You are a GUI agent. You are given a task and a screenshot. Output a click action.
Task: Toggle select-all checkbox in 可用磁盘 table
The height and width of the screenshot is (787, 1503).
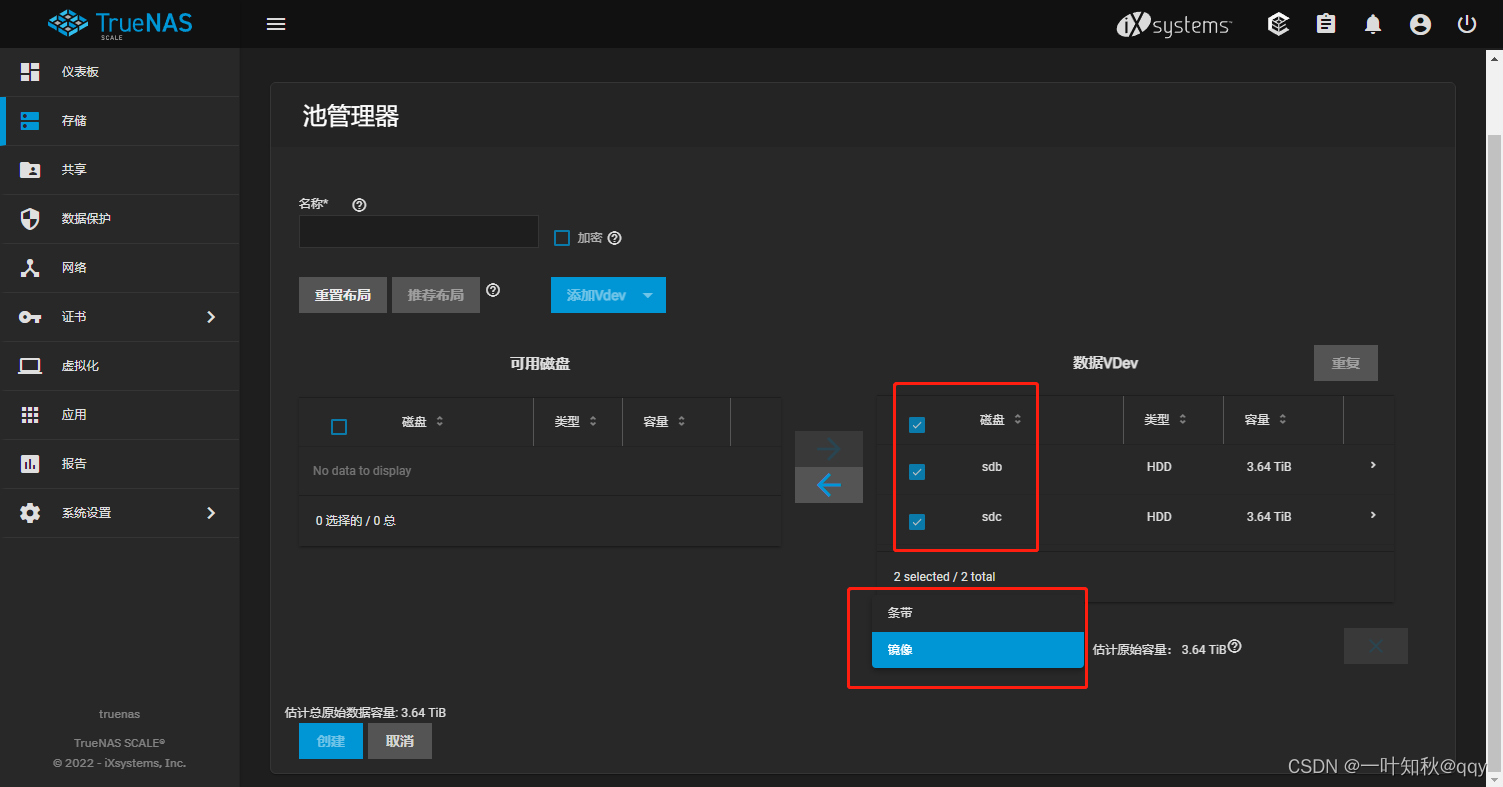(339, 427)
